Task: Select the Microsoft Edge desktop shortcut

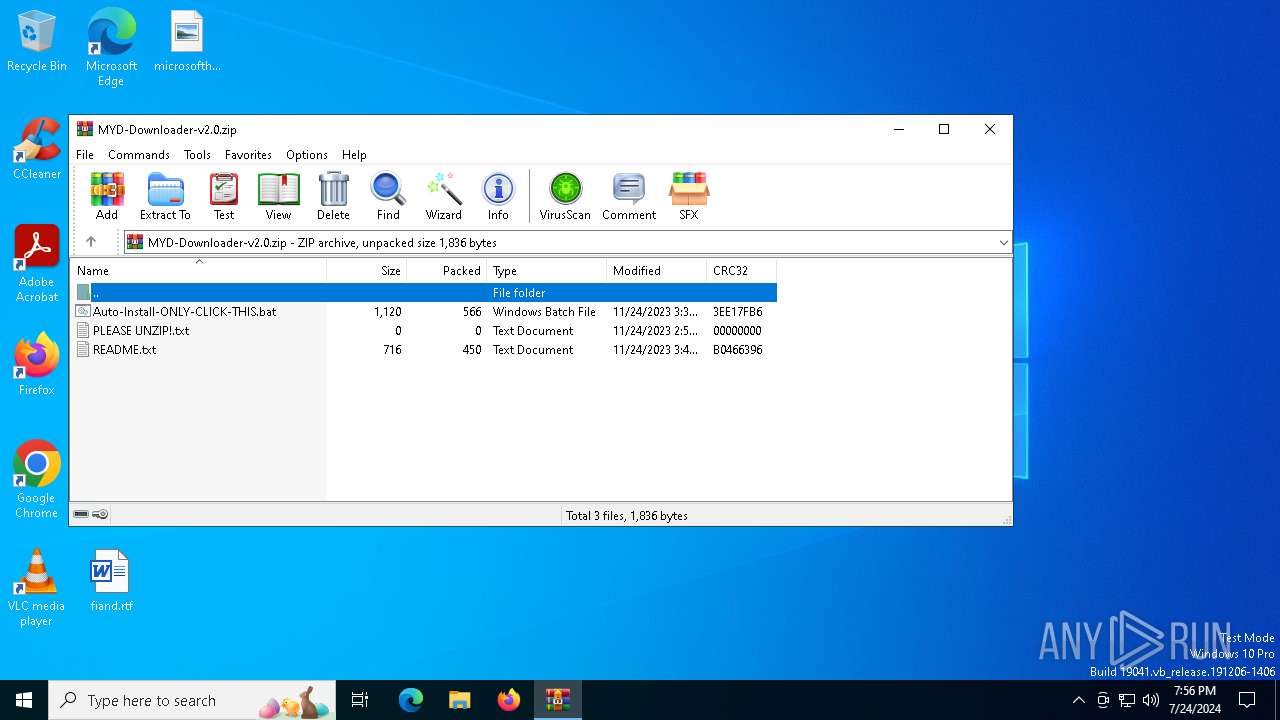Action: (x=111, y=47)
